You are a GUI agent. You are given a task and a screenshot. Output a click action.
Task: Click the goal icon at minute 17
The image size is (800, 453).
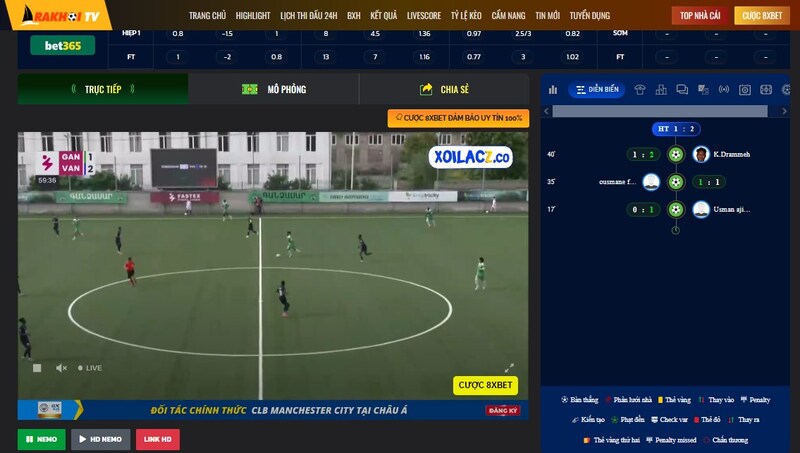pos(676,209)
